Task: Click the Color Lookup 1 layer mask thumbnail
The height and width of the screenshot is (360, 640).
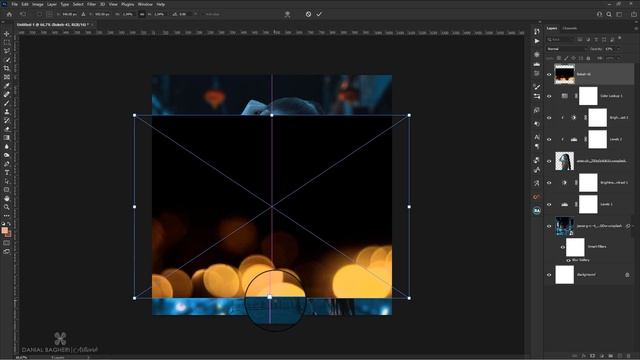Action: pyautogui.click(x=588, y=96)
